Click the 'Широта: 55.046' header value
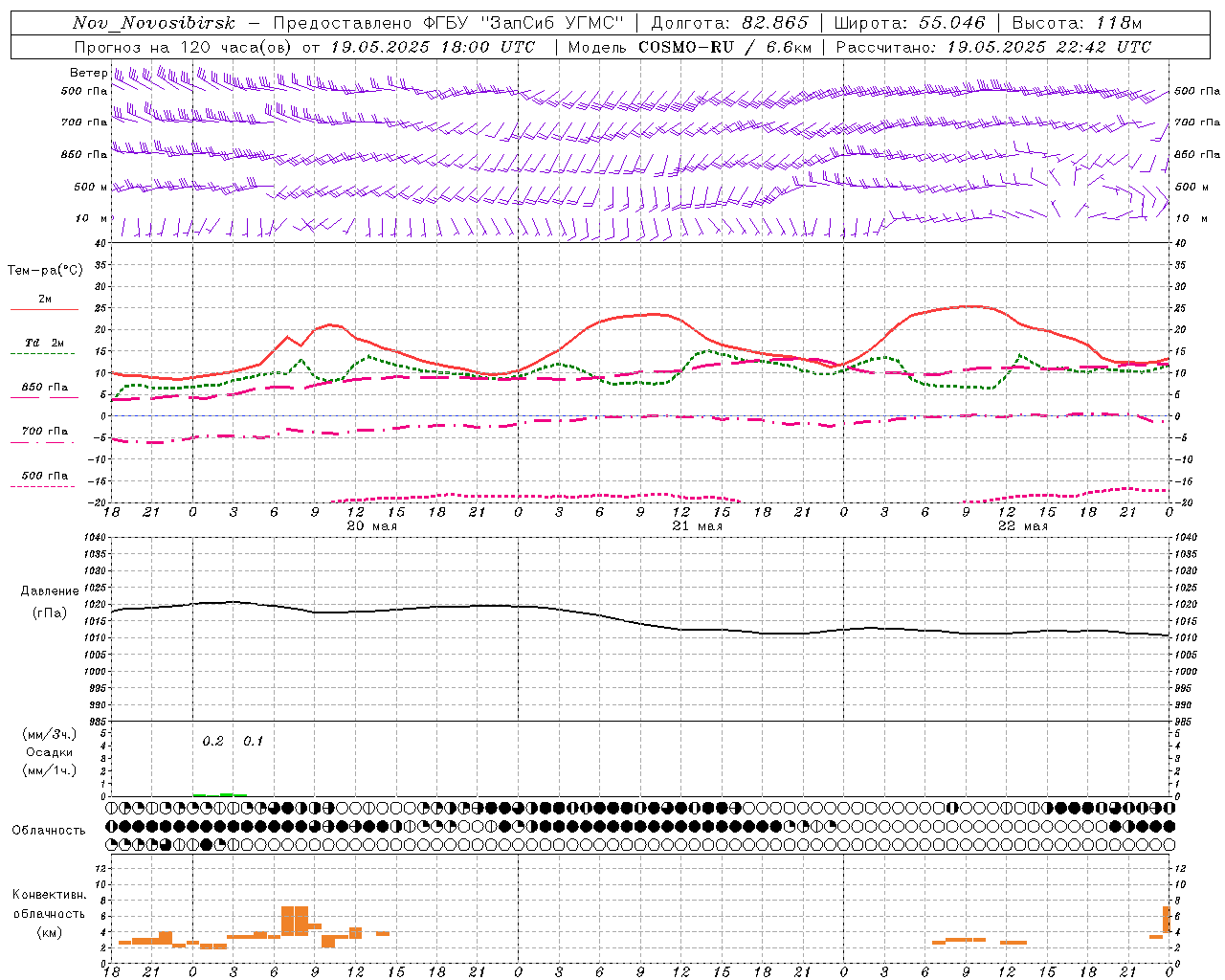 pyautogui.click(x=909, y=24)
